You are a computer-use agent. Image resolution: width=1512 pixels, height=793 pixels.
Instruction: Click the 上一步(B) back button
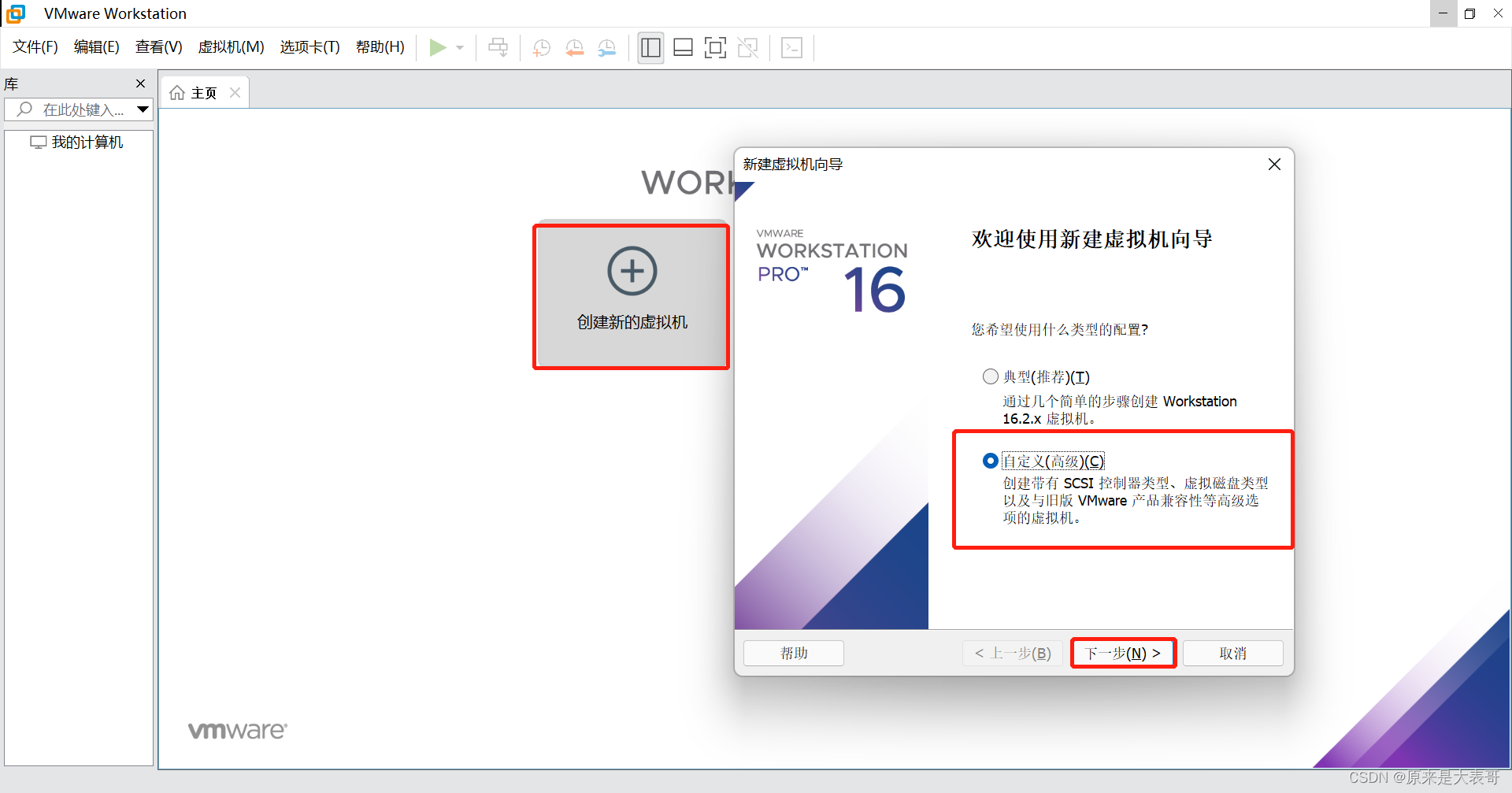(x=1013, y=653)
